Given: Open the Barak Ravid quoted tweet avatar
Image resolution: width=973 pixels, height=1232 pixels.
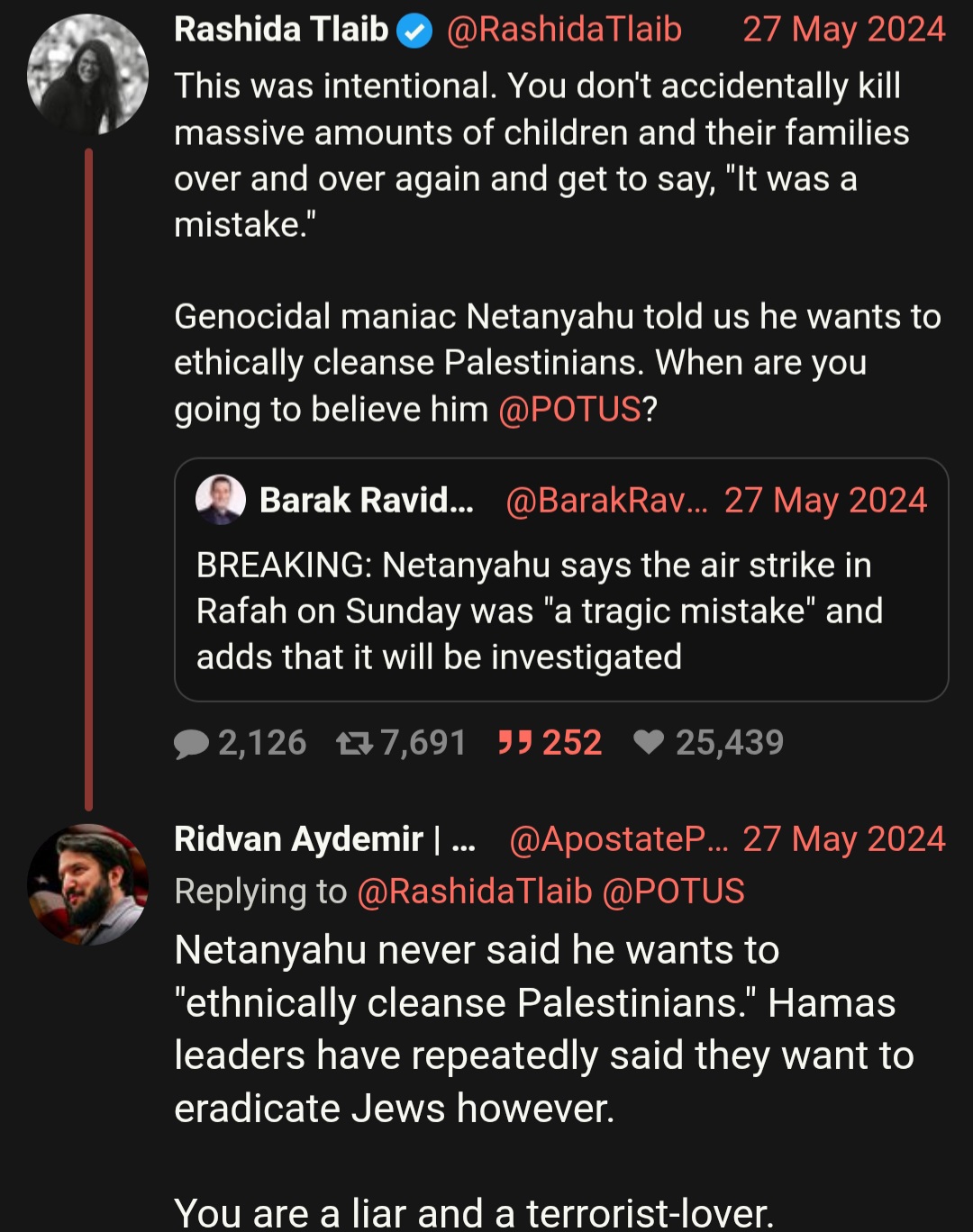Looking at the screenshot, I should pyautogui.click(x=221, y=500).
